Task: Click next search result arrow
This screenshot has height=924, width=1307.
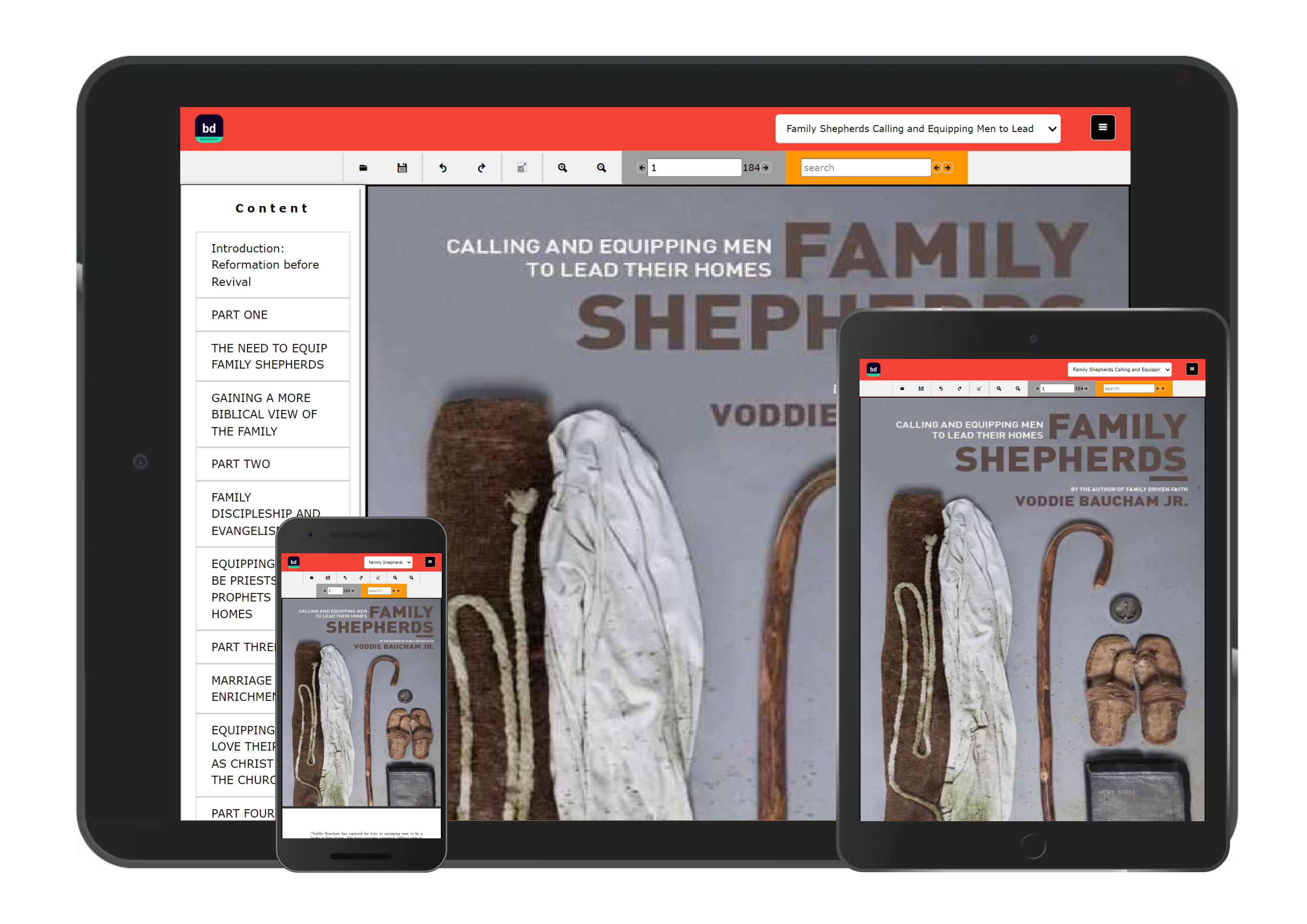Action: 947,168
